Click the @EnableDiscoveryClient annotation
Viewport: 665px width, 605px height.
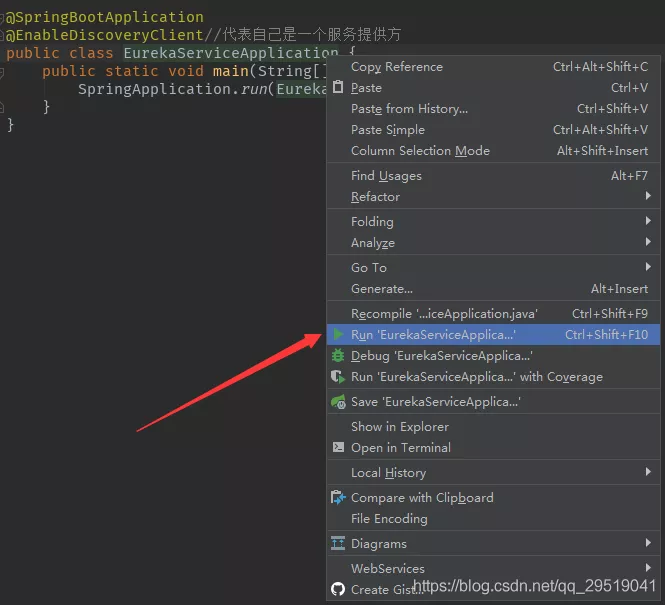(x=105, y=35)
